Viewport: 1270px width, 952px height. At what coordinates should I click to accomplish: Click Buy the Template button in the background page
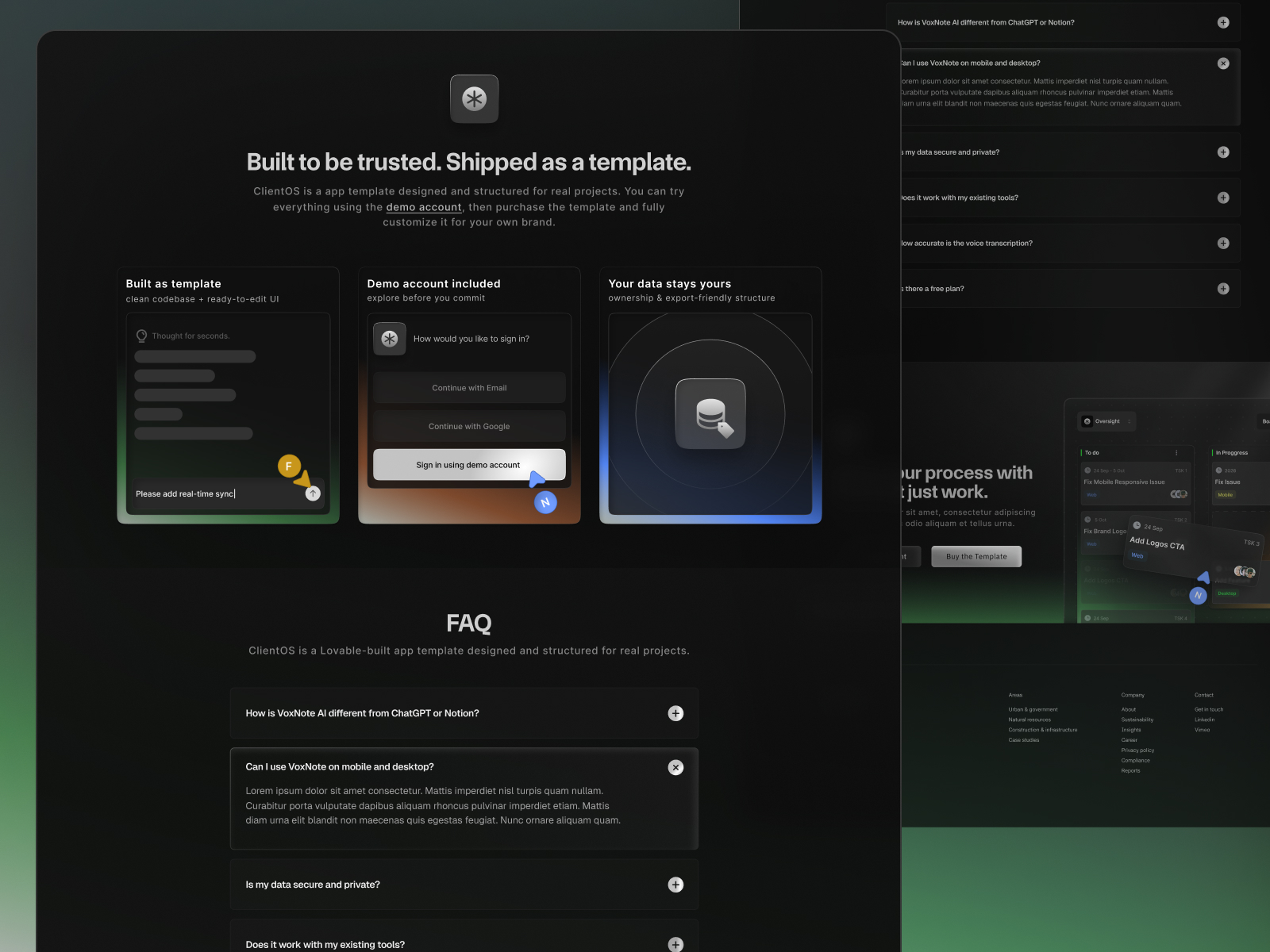976,557
